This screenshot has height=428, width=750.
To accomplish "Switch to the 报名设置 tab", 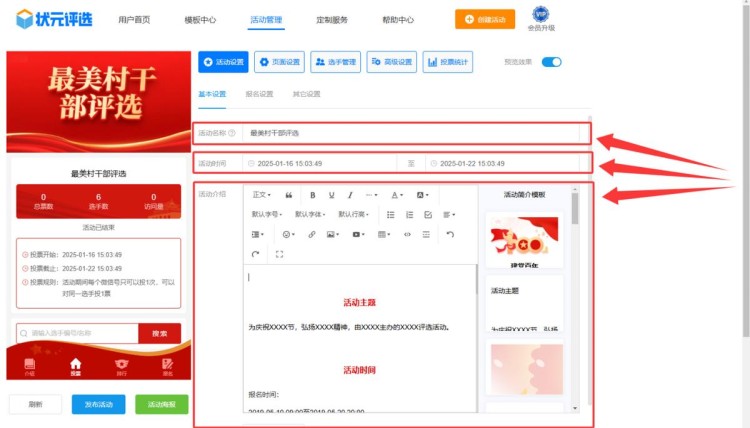I will click(x=259, y=94).
